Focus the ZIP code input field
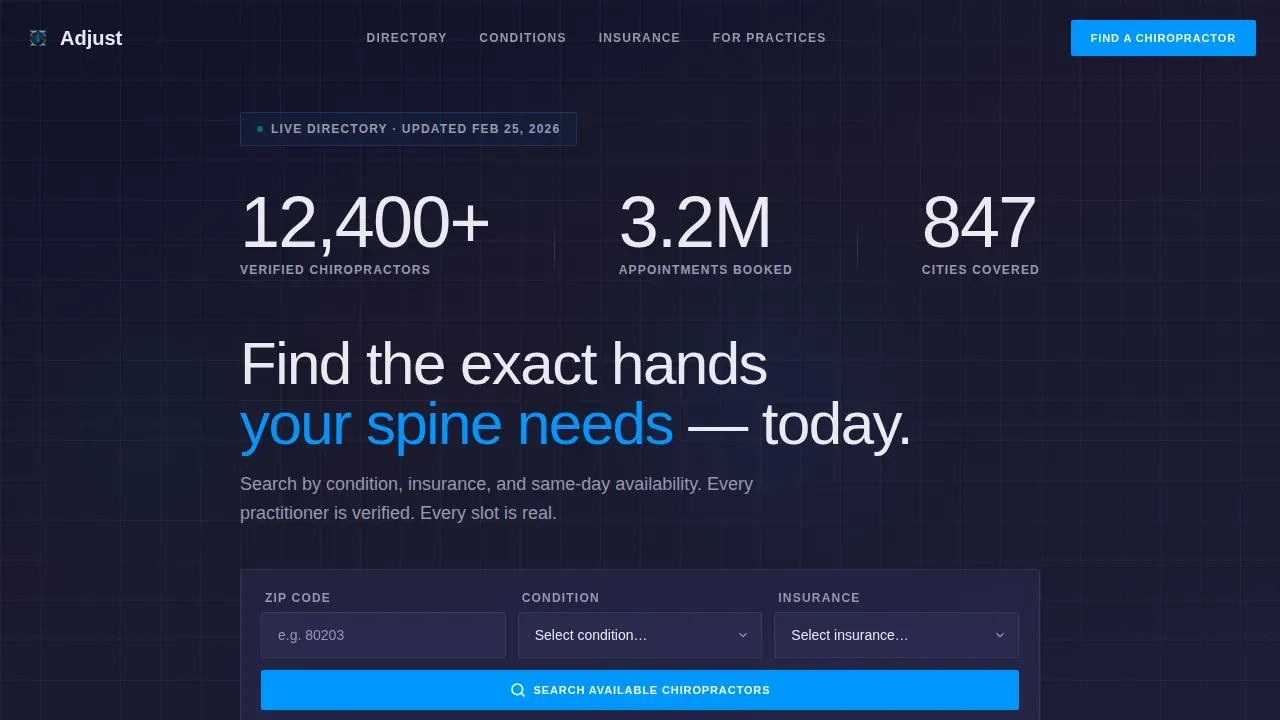The image size is (1280, 720). pos(383,635)
